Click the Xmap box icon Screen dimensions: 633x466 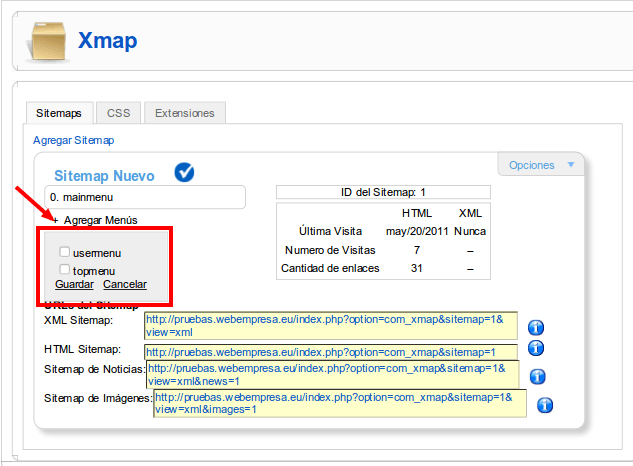(x=46, y=42)
